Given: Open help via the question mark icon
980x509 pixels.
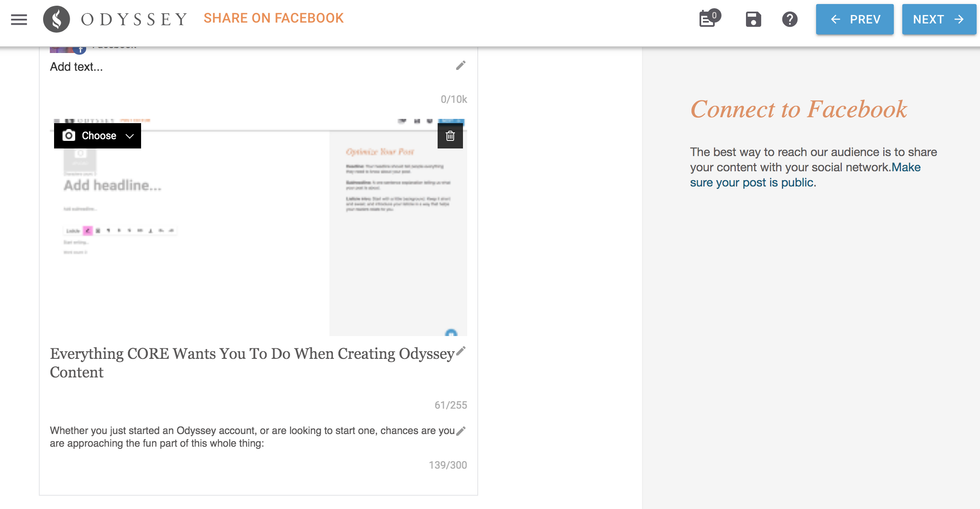Looking at the screenshot, I should (790, 19).
